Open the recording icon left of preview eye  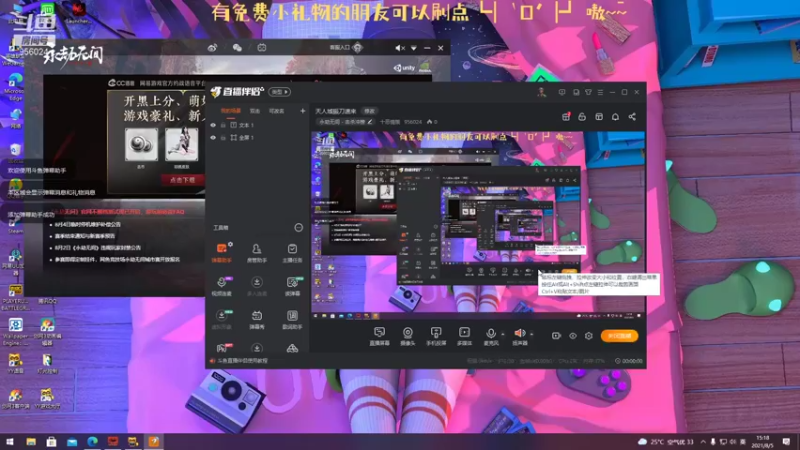556,336
